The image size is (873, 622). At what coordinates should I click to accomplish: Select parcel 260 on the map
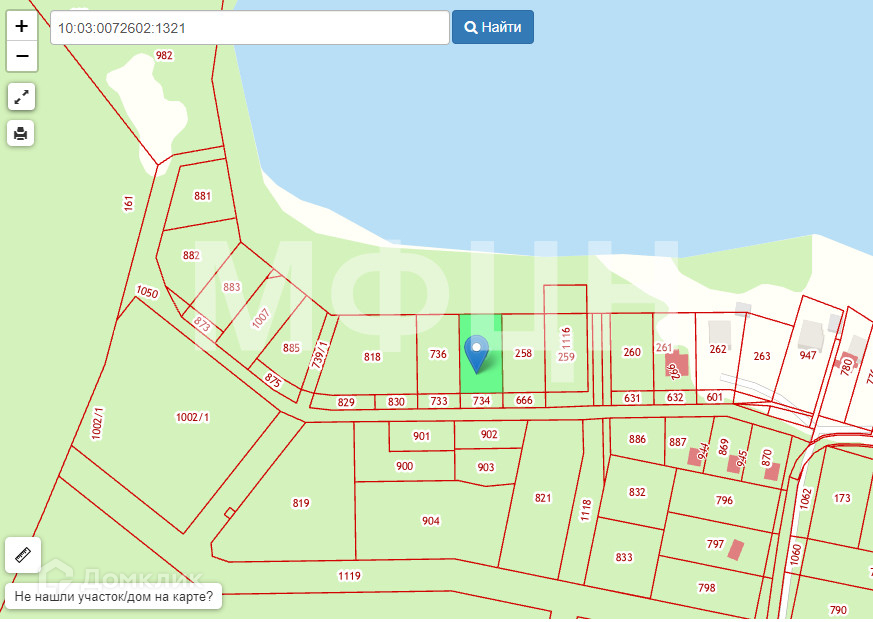point(632,352)
